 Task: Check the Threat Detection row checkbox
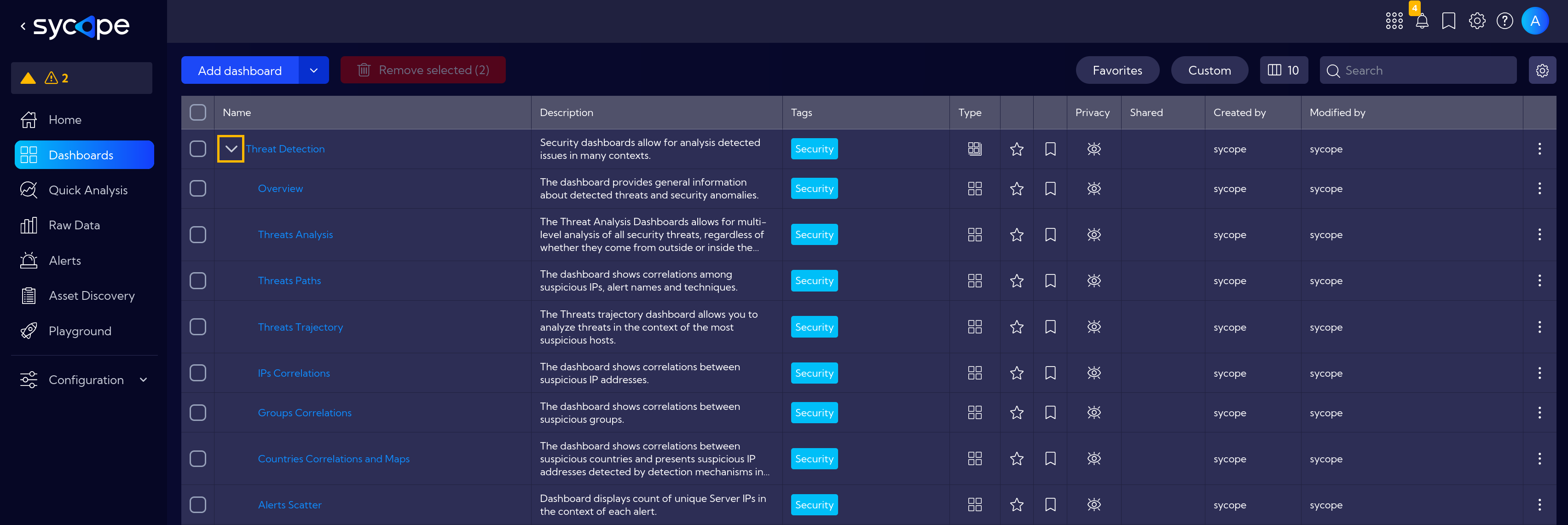(198, 149)
